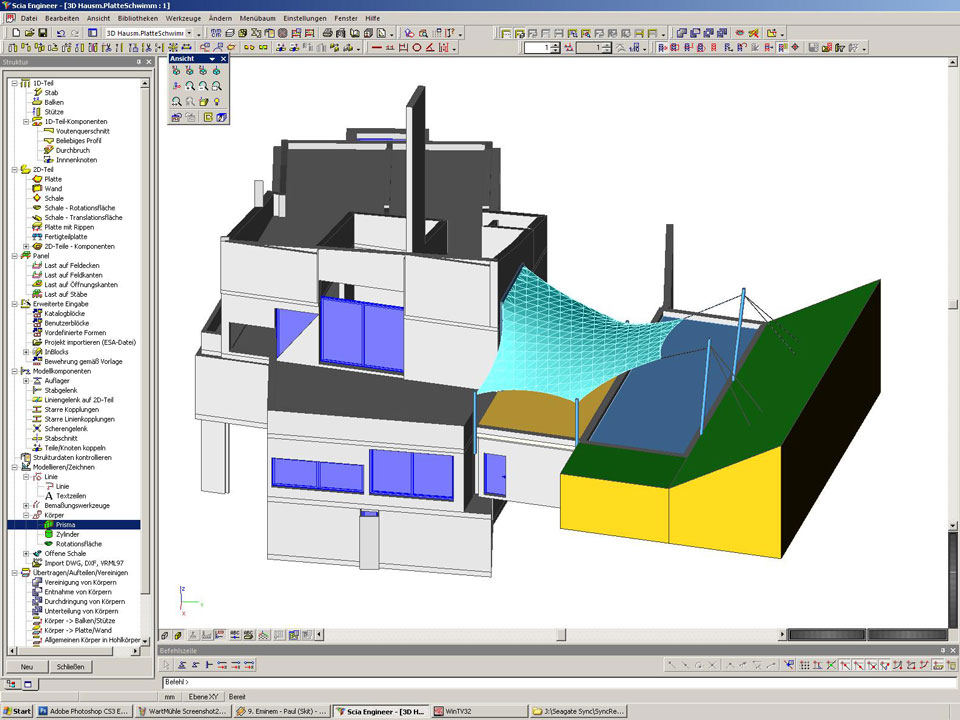The width and height of the screenshot is (960, 720).
Task: Select Zylinder tree item
Action: click(68, 534)
